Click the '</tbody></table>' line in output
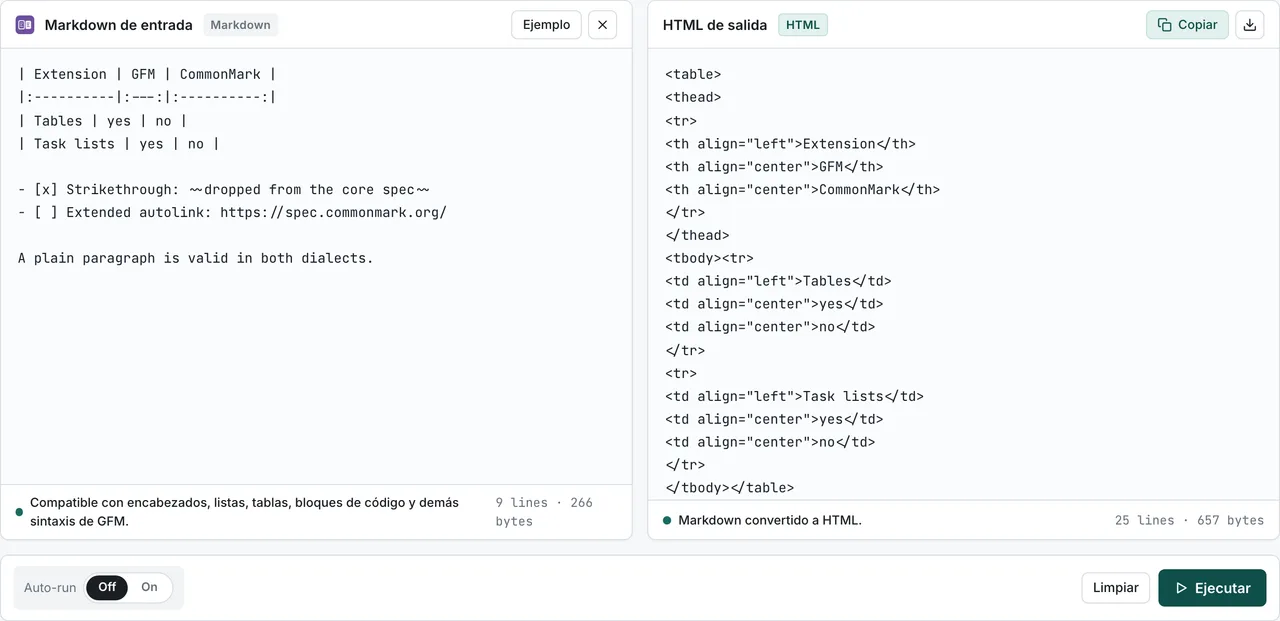 pyautogui.click(x=729, y=488)
